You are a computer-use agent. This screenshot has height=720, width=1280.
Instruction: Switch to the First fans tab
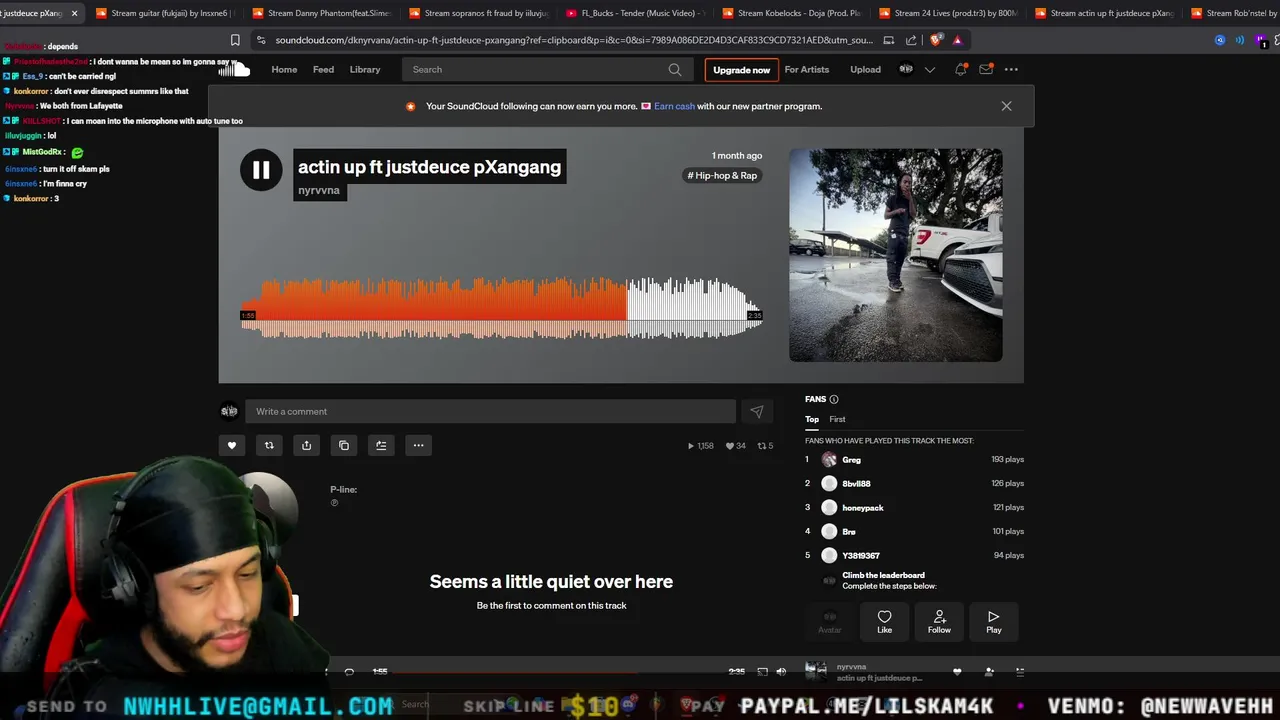pyautogui.click(x=837, y=420)
